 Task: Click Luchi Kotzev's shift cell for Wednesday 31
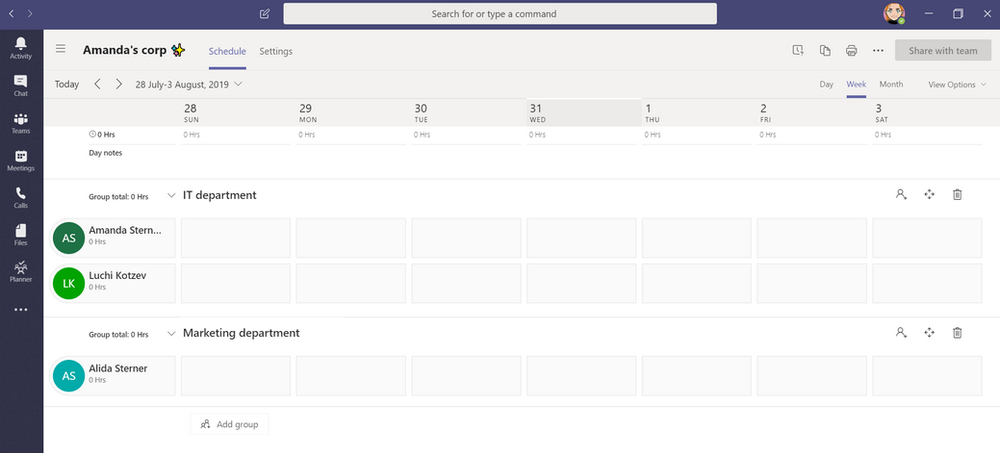tap(582, 283)
